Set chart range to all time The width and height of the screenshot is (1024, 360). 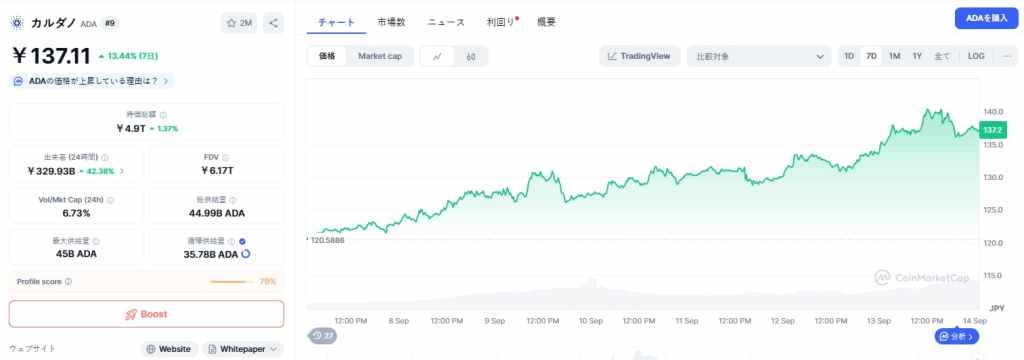pos(942,56)
